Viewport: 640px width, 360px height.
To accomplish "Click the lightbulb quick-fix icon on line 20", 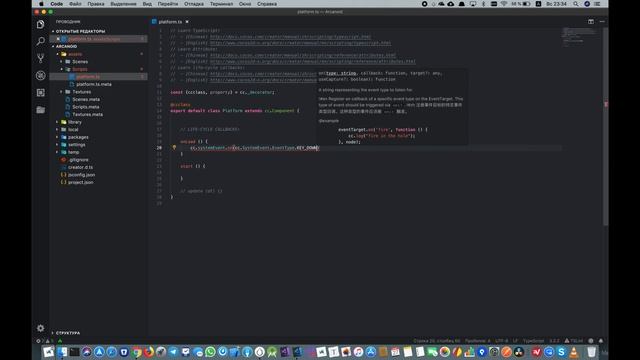I will 174,147.
